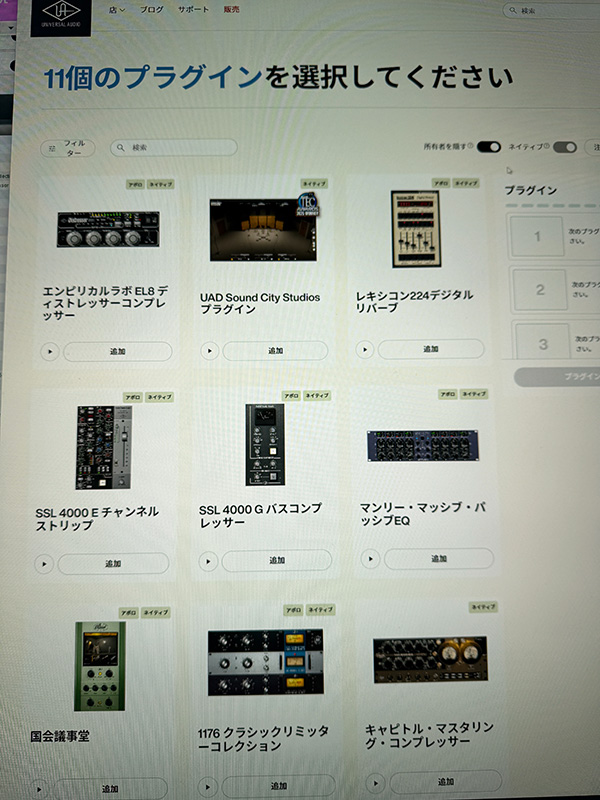Play preview for UAD Sound City Studios
This screenshot has height=800, width=600.
tap(209, 351)
